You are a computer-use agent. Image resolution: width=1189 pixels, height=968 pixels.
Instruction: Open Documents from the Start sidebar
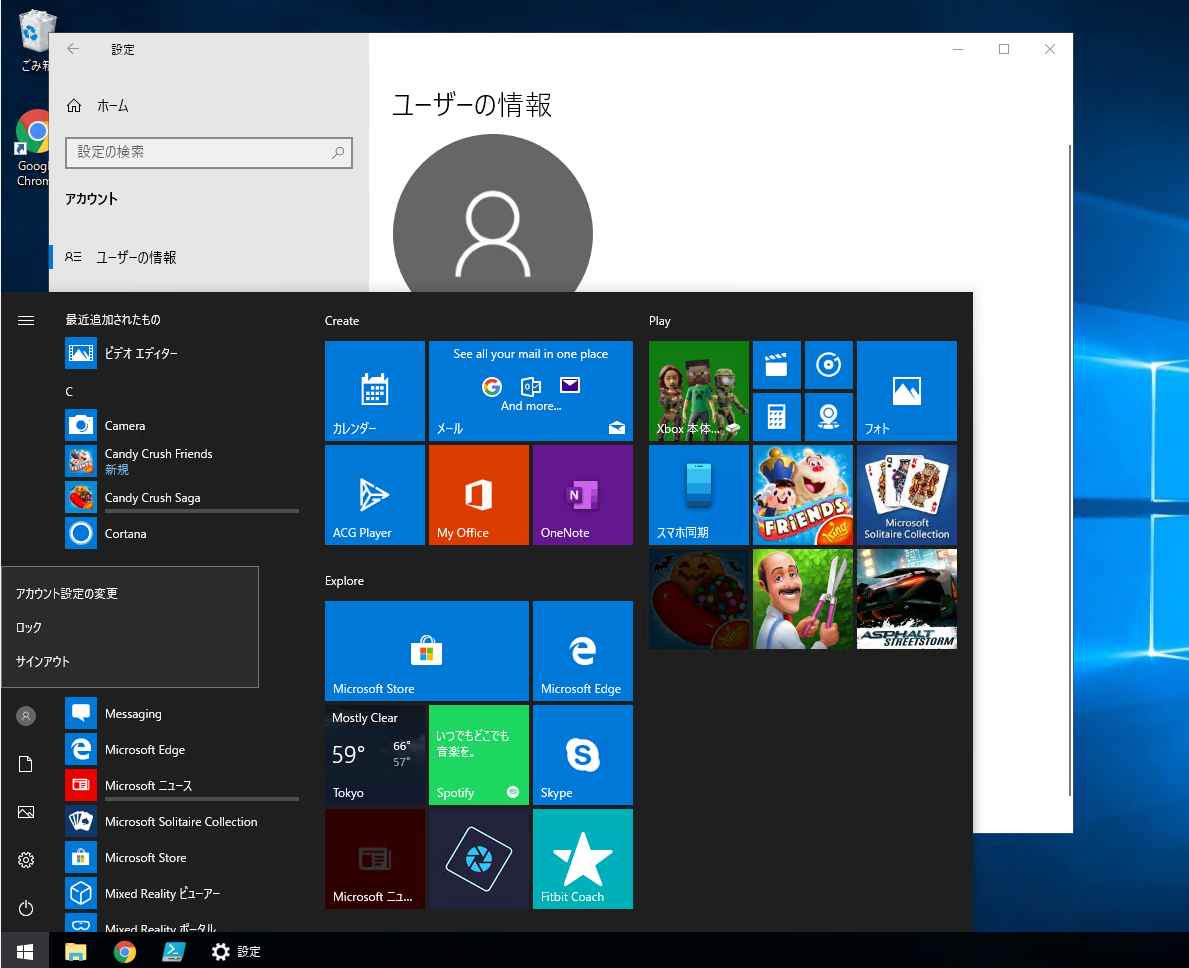click(26, 764)
